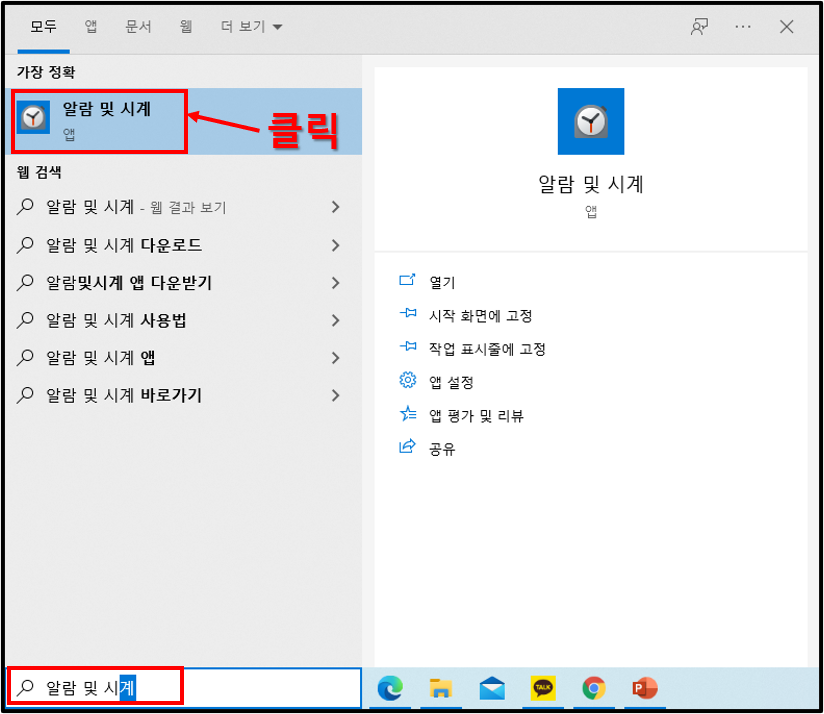Expand arrow for 웹 결과 보기 suggestion

point(335,207)
